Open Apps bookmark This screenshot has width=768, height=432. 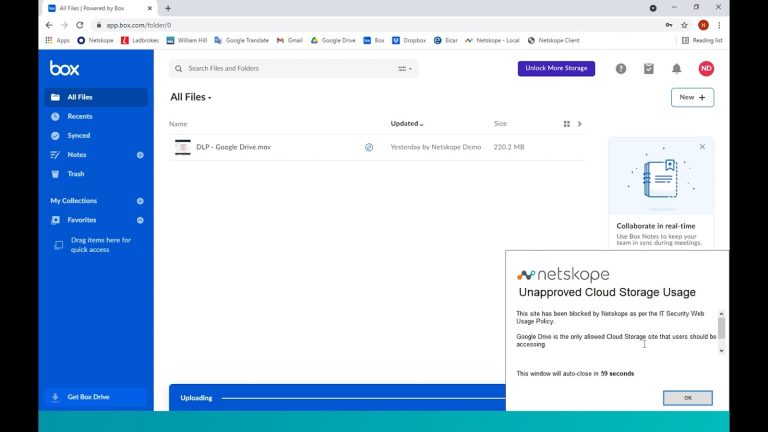tap(58, 40)
